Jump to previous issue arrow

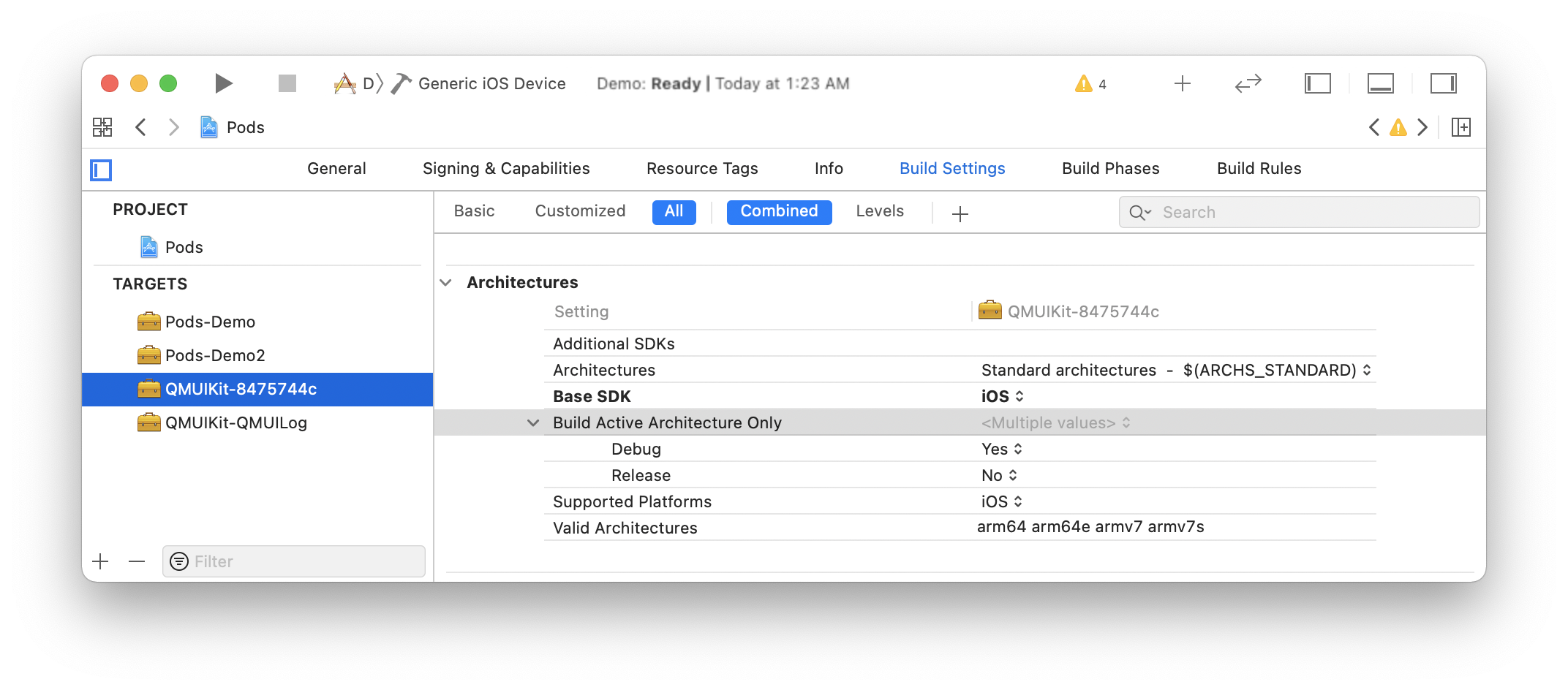coord(1374,127)
